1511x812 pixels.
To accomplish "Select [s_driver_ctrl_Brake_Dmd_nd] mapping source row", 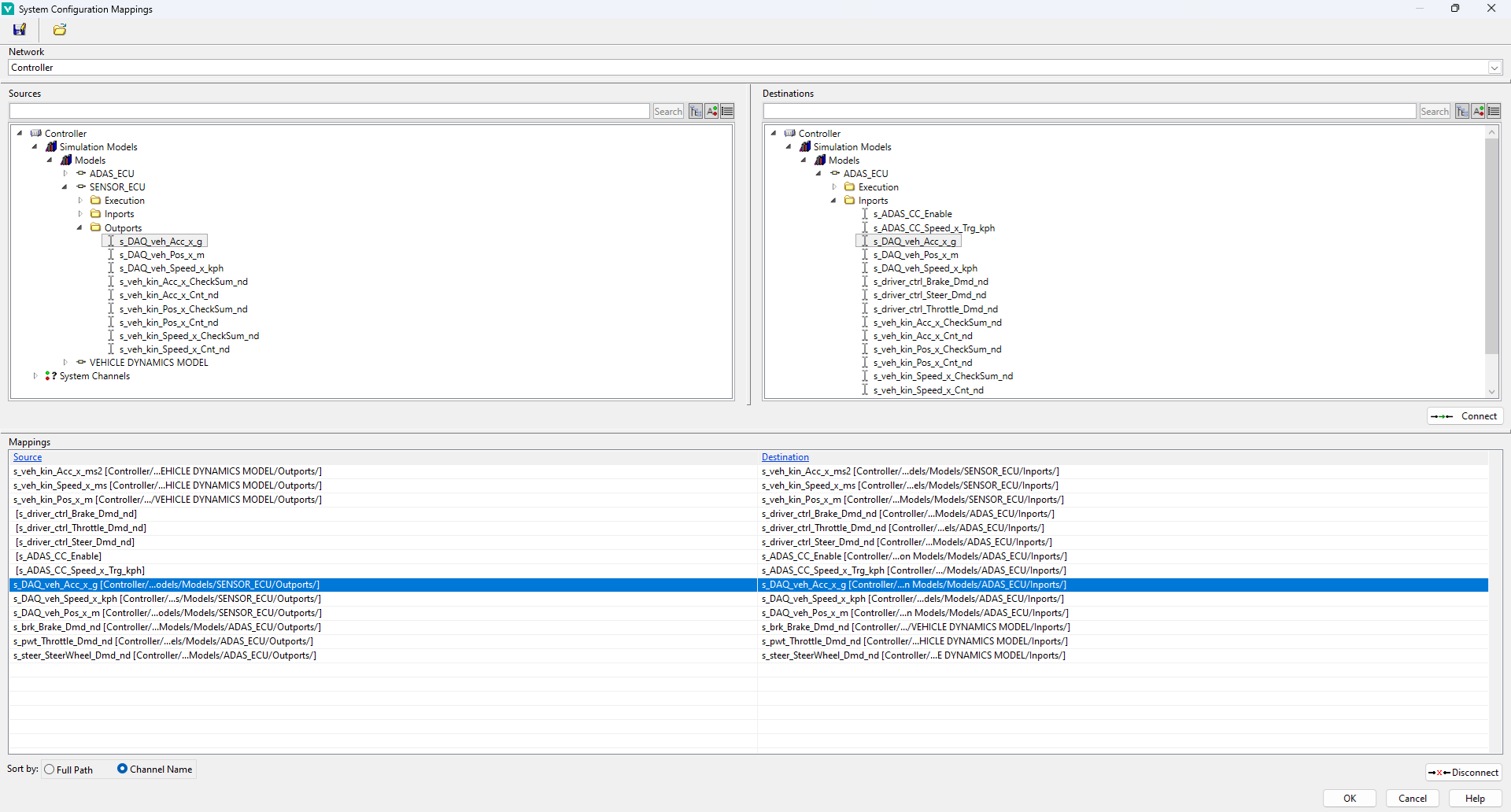I will (383, 514).
